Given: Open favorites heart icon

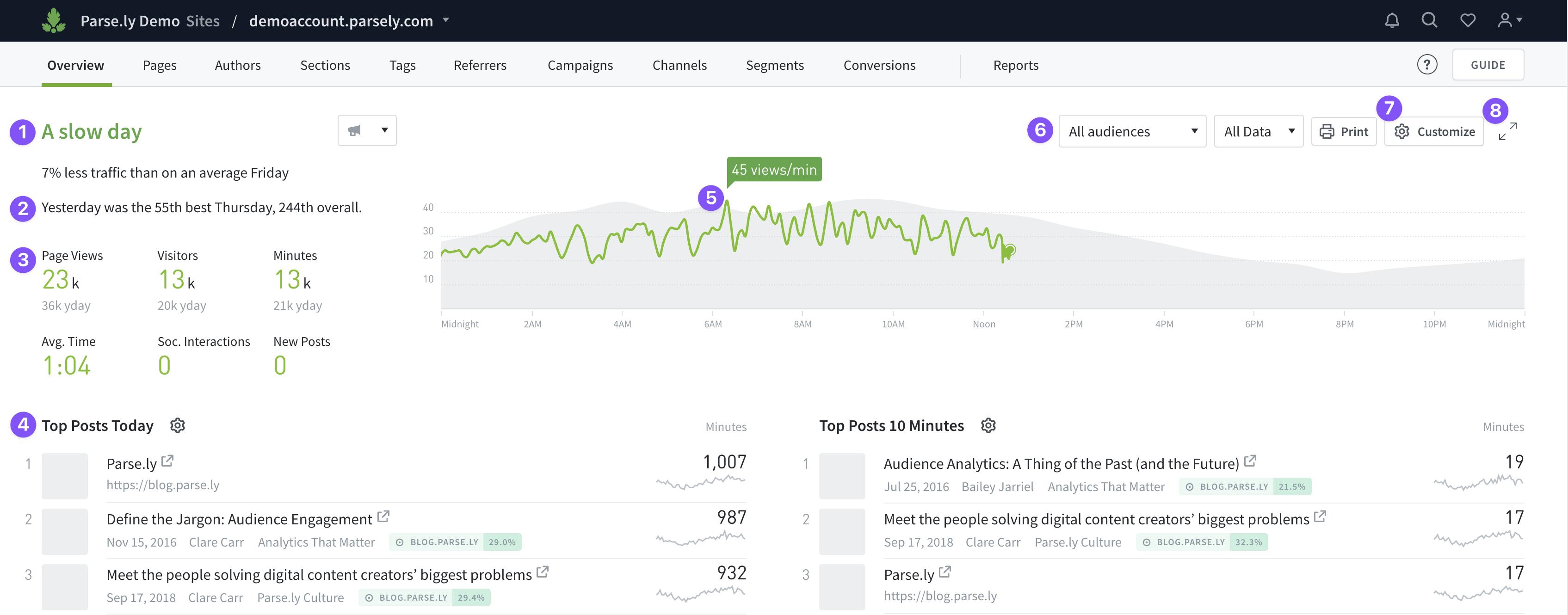Looking at the screenshot, I should point(1468,21).
